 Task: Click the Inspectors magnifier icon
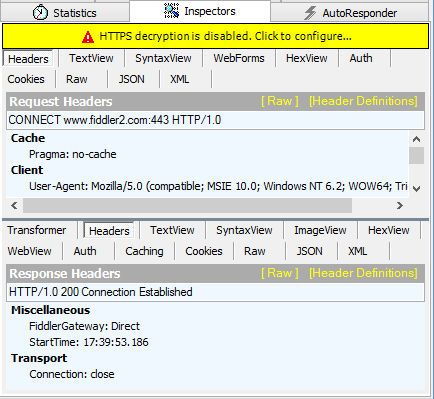pos(172,11)
